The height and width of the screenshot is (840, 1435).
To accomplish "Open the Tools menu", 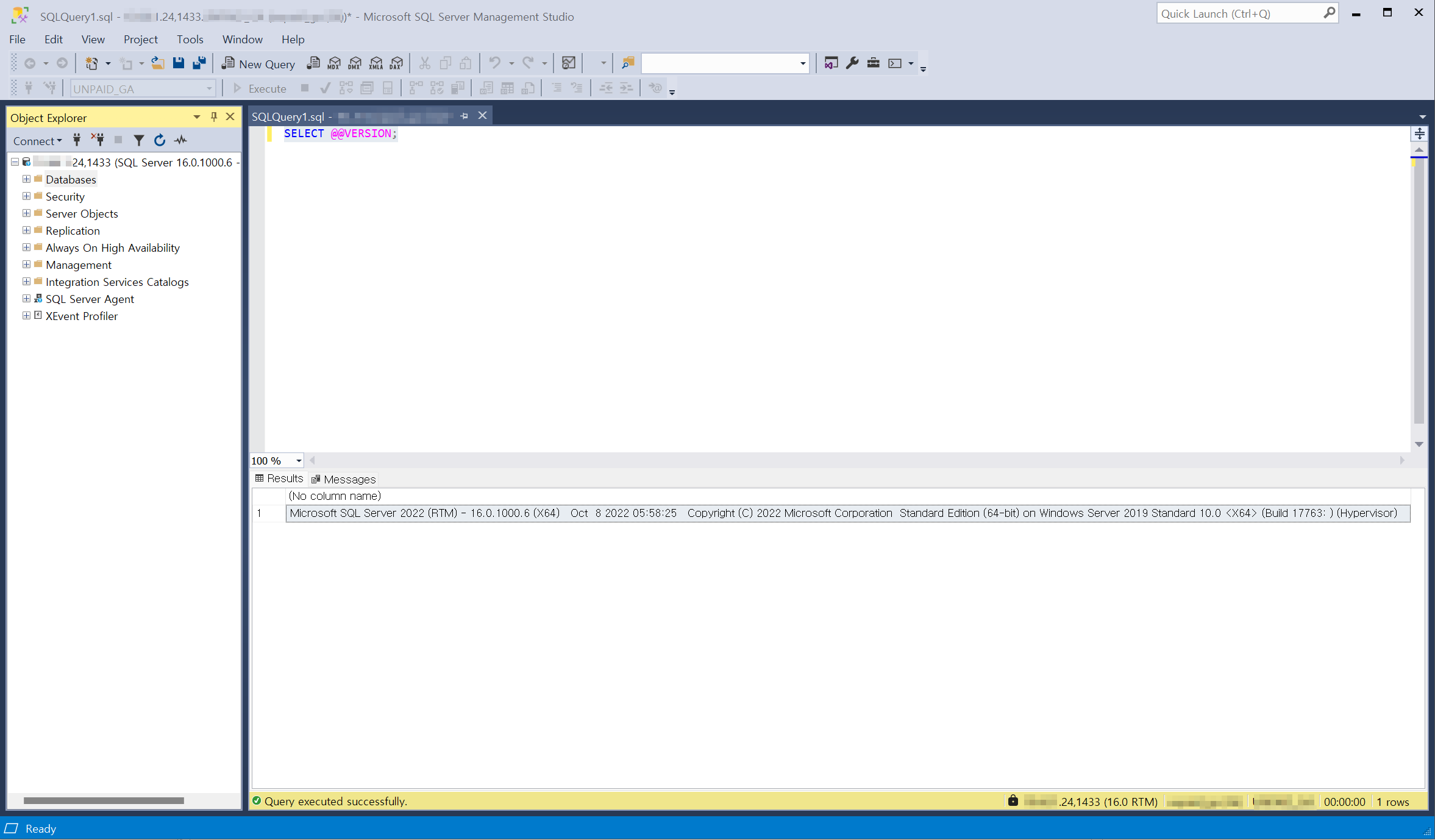I will tap(190, 40).
